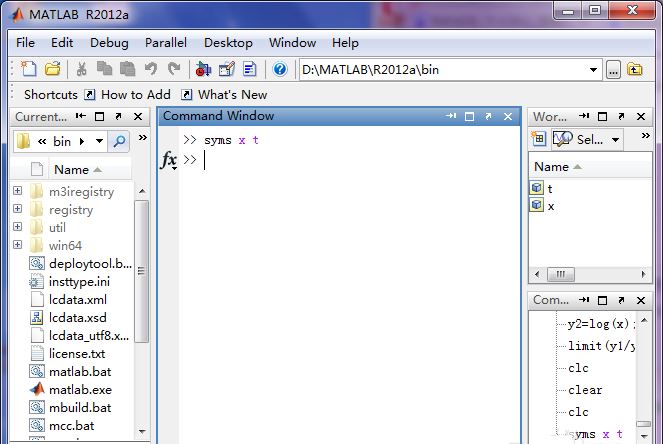Click the Workspace horizontal scrollbar thumb

[x=561, y=274]
